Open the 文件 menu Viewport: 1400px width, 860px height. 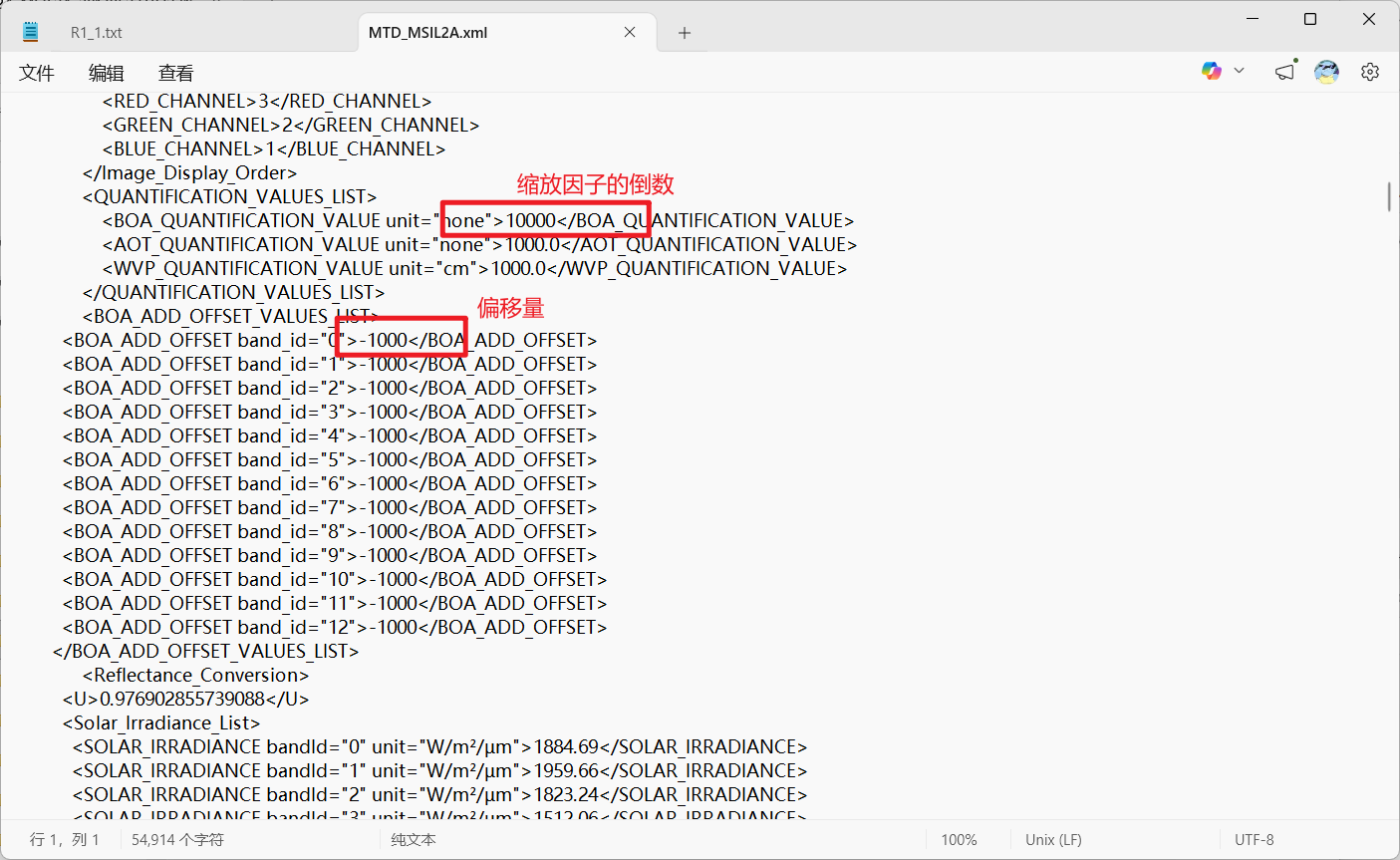pos(37,73)
